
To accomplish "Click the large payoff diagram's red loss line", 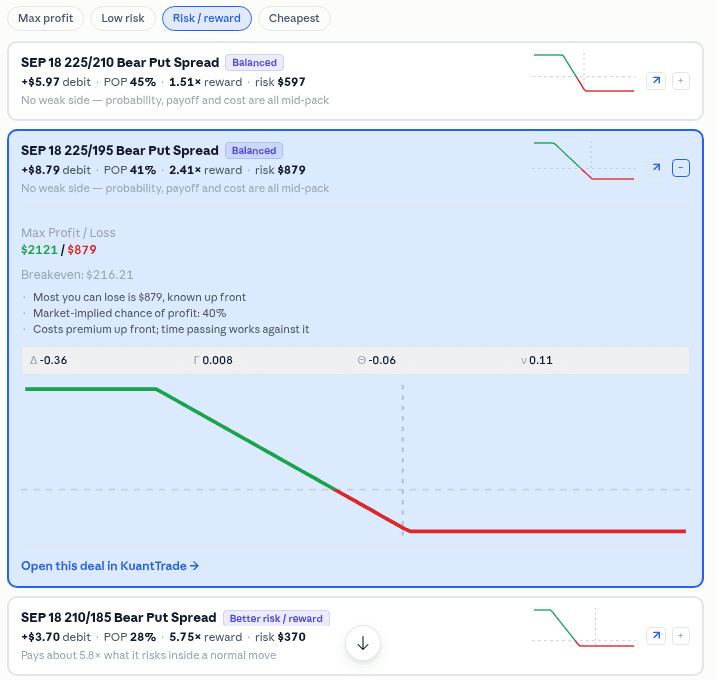I will point(548,531).
